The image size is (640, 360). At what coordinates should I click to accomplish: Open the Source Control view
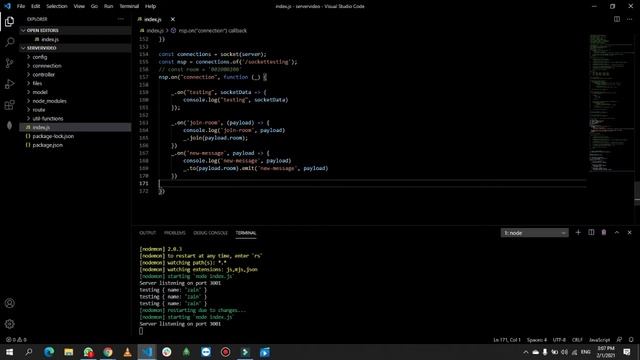click(x=9, y=63)
